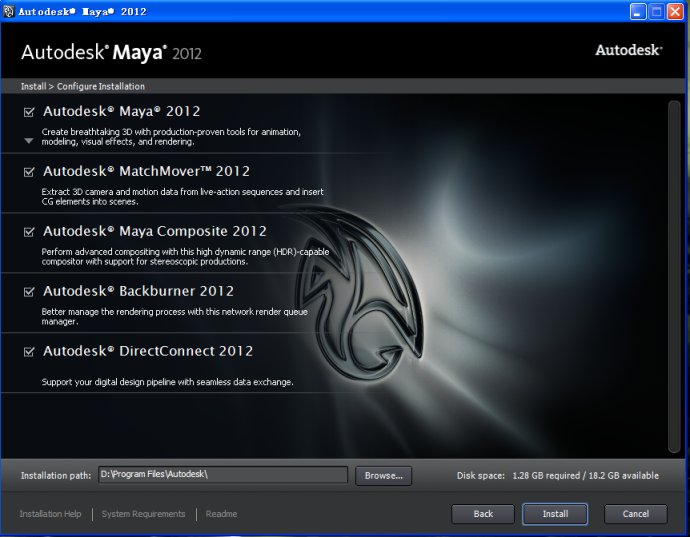Expand the Maya 2012 options triangle
The image size is (690, 537).
tap(29, 141)
